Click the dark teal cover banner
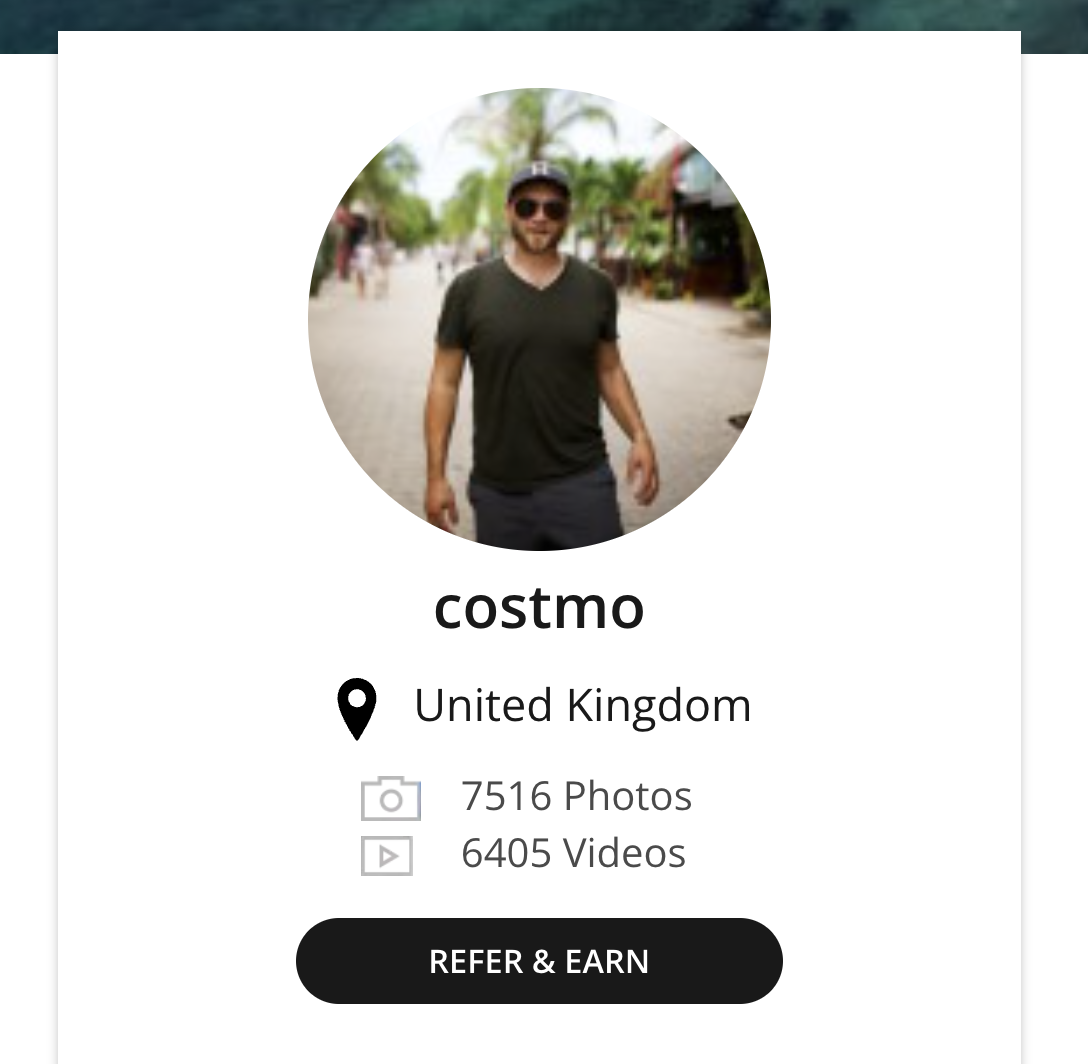 click(544, 15)
